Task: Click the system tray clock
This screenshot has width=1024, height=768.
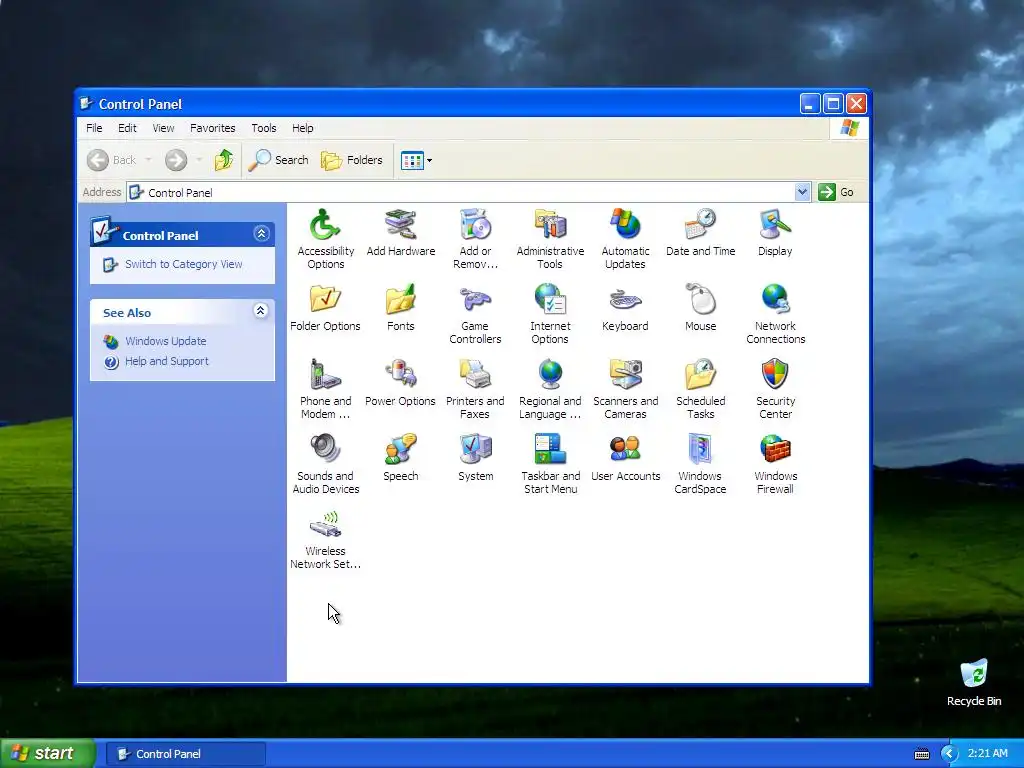Action: pyautogui.click(x=987, y=753)
